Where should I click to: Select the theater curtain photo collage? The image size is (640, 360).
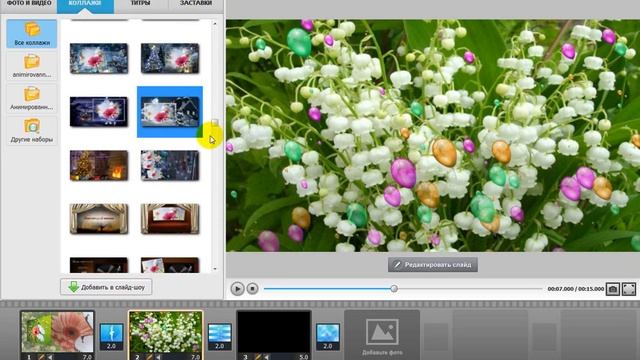170,219
